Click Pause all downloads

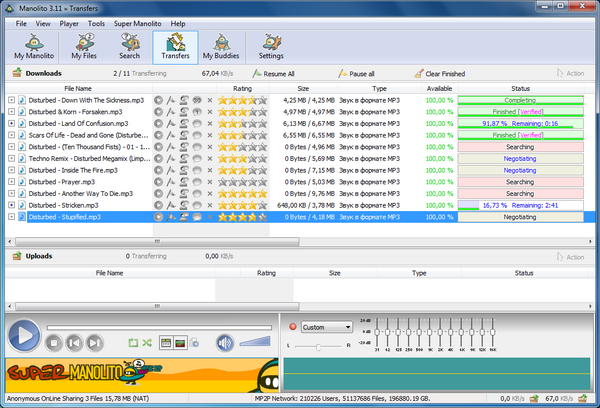point(356,73)
